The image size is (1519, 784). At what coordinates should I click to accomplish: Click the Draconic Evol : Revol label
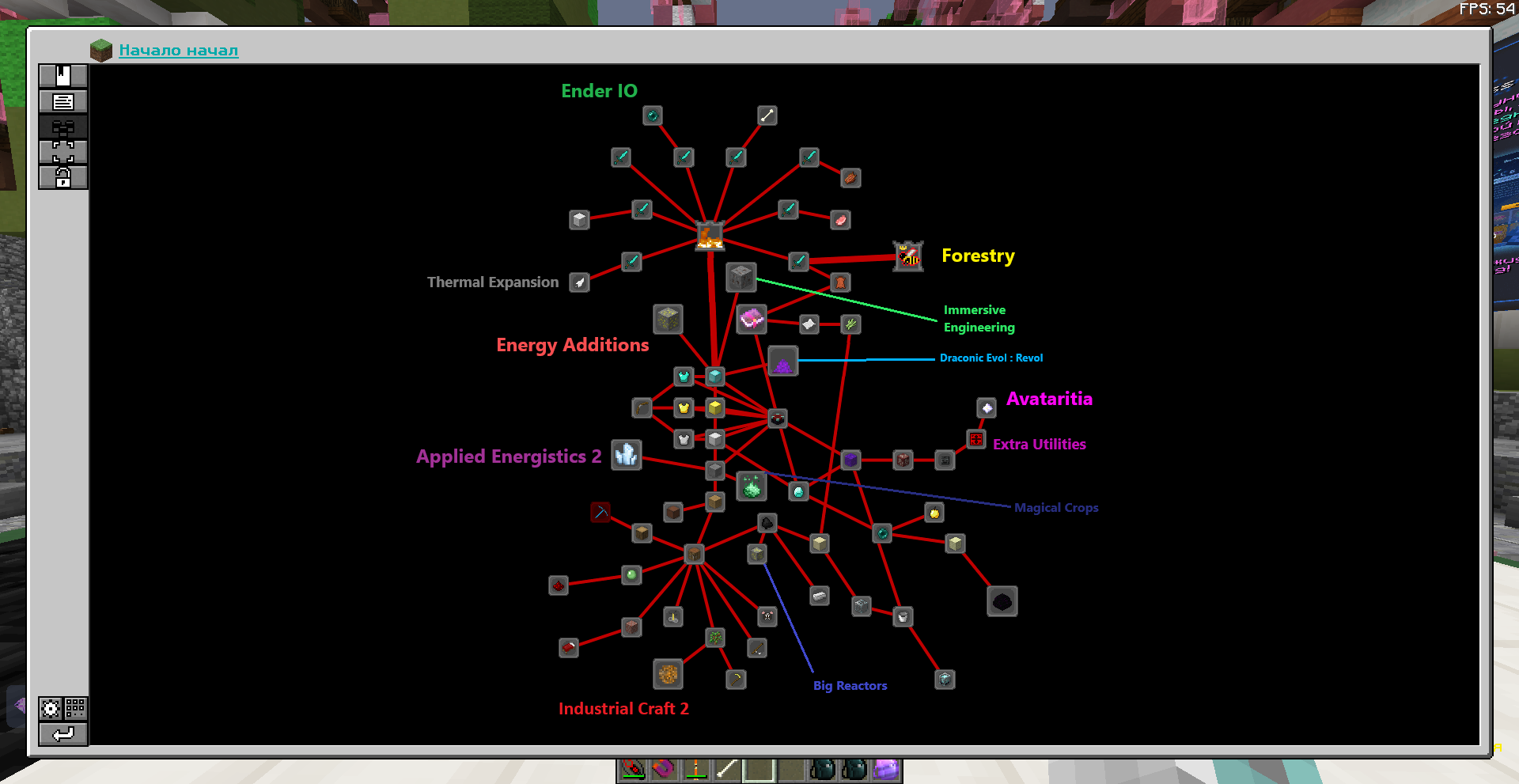click(x=991, y=358)
